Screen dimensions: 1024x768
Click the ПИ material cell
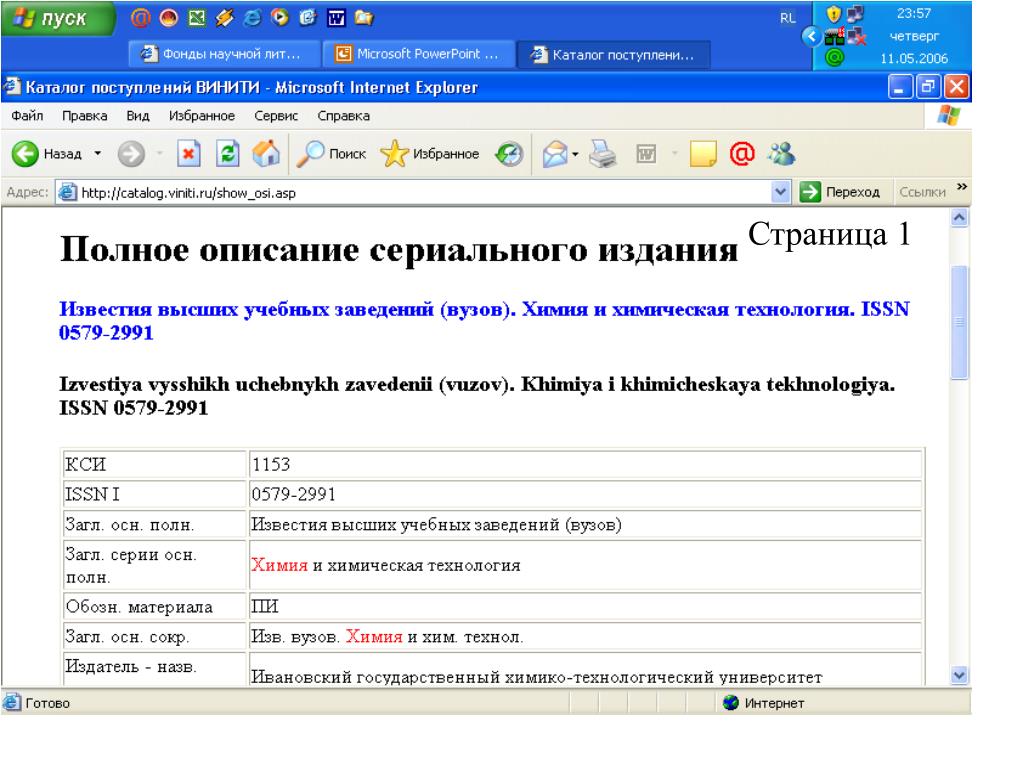point(585,606)
